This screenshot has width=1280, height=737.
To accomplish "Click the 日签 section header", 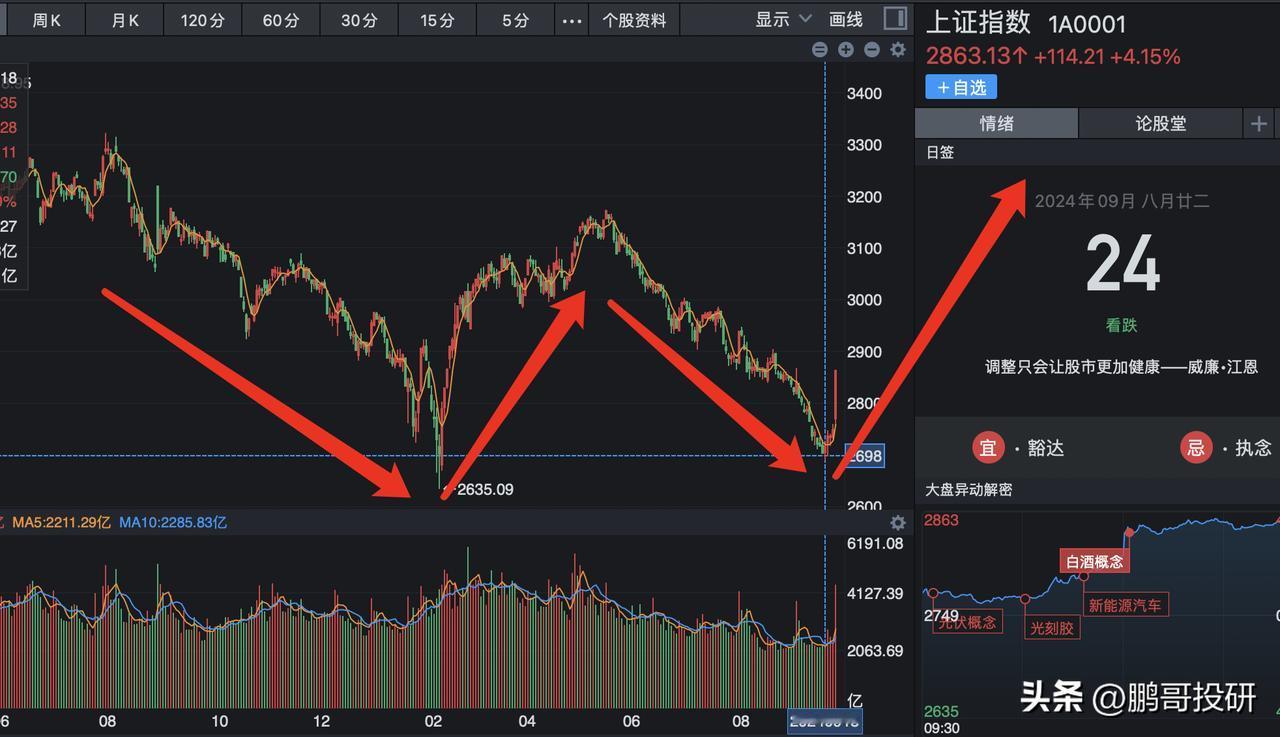I will tap(940, 152).
